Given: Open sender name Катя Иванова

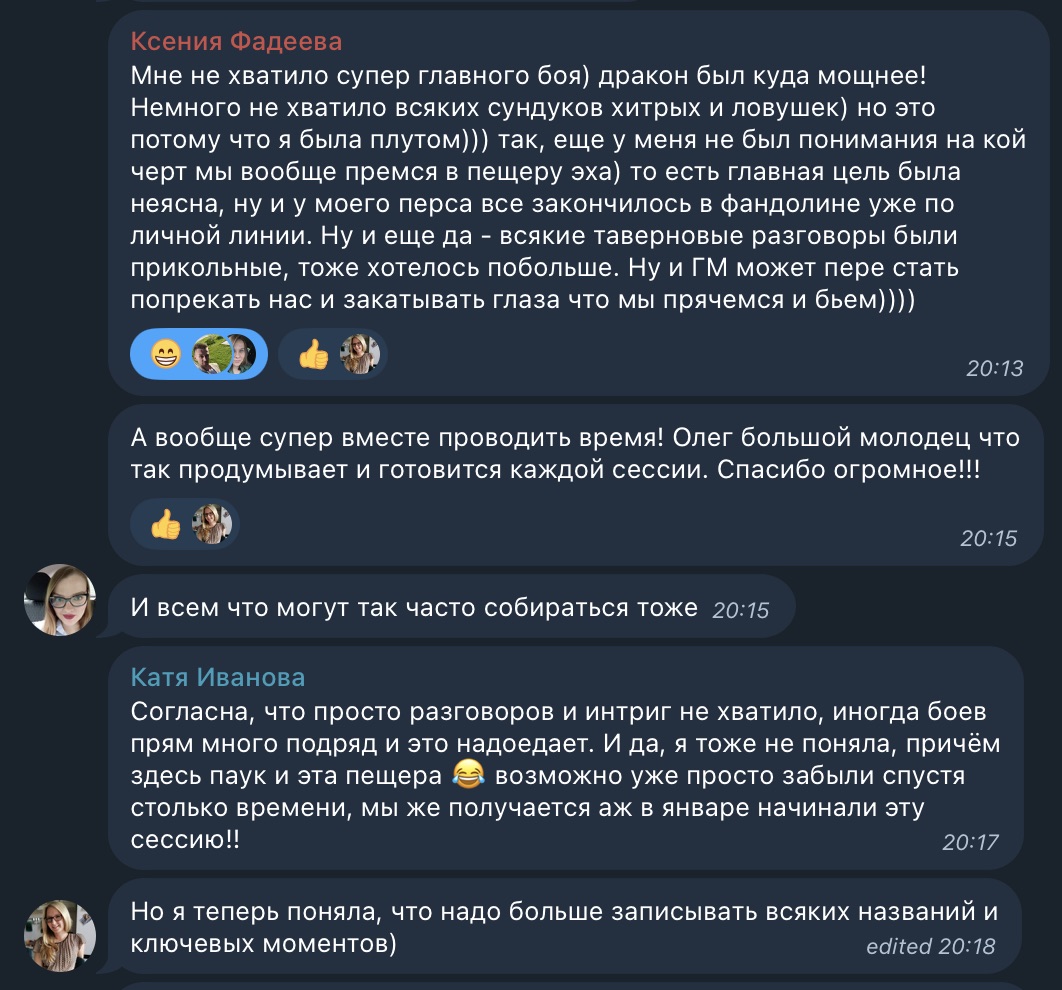Looking at the screenshot, I should click(x=217, y=677).
